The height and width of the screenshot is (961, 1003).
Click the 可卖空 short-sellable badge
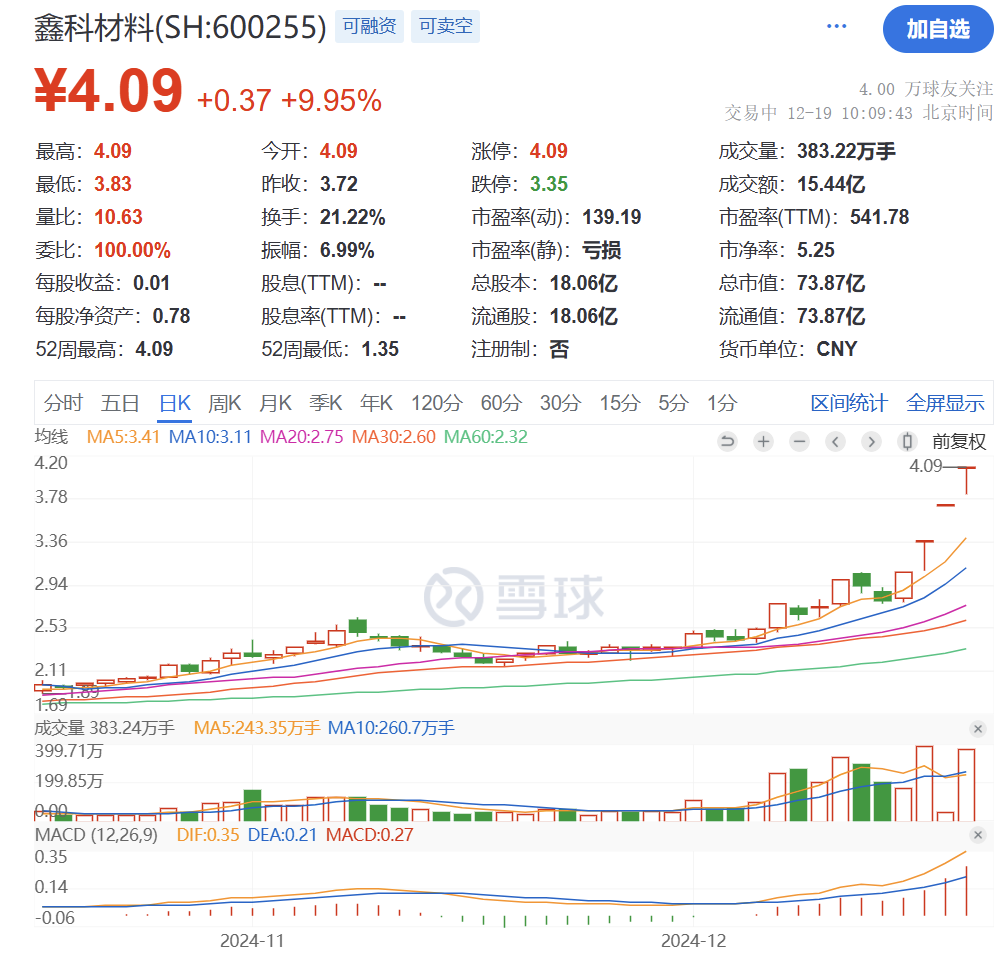coord(444,25)
